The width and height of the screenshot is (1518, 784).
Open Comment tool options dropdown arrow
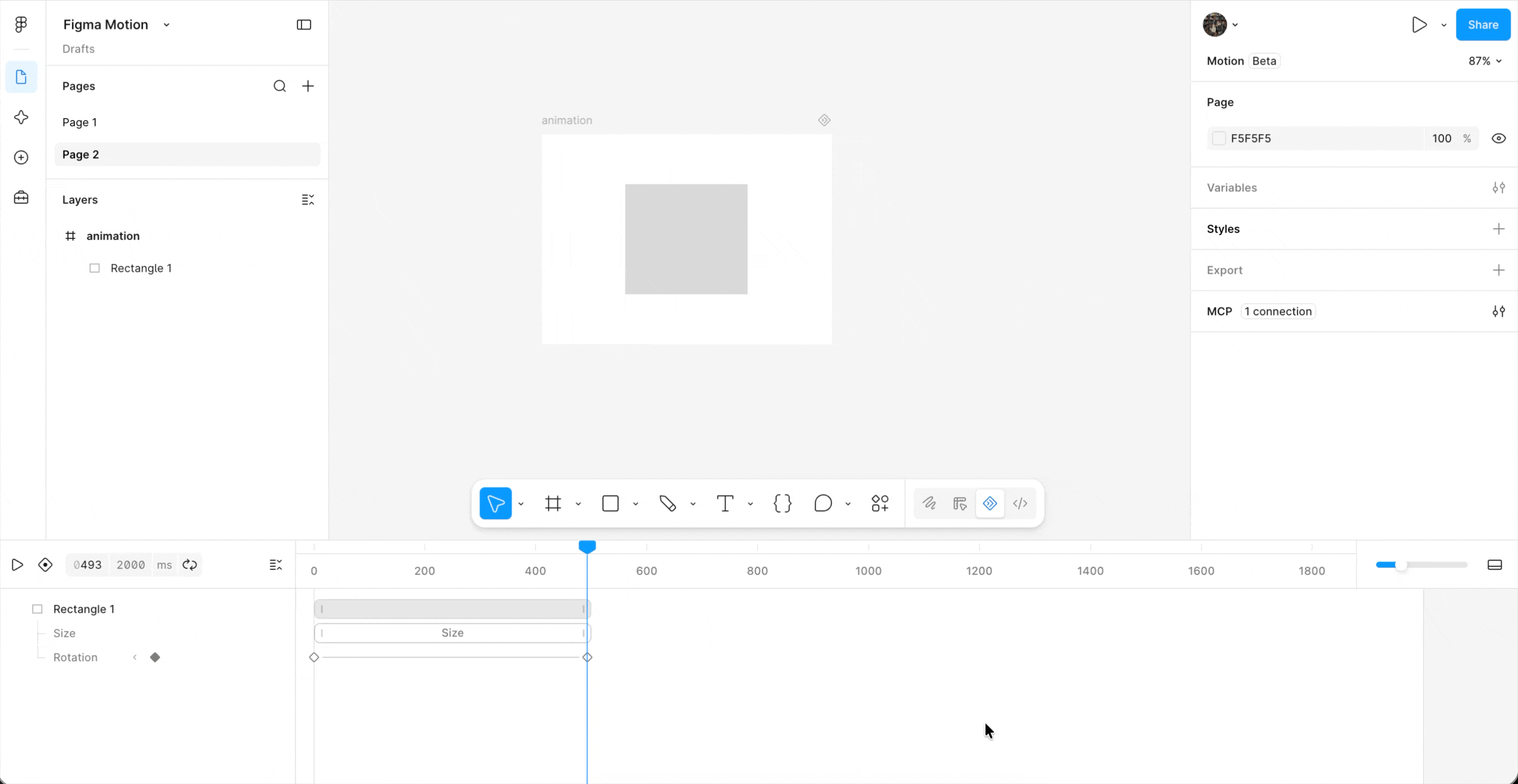coord(848,504)
